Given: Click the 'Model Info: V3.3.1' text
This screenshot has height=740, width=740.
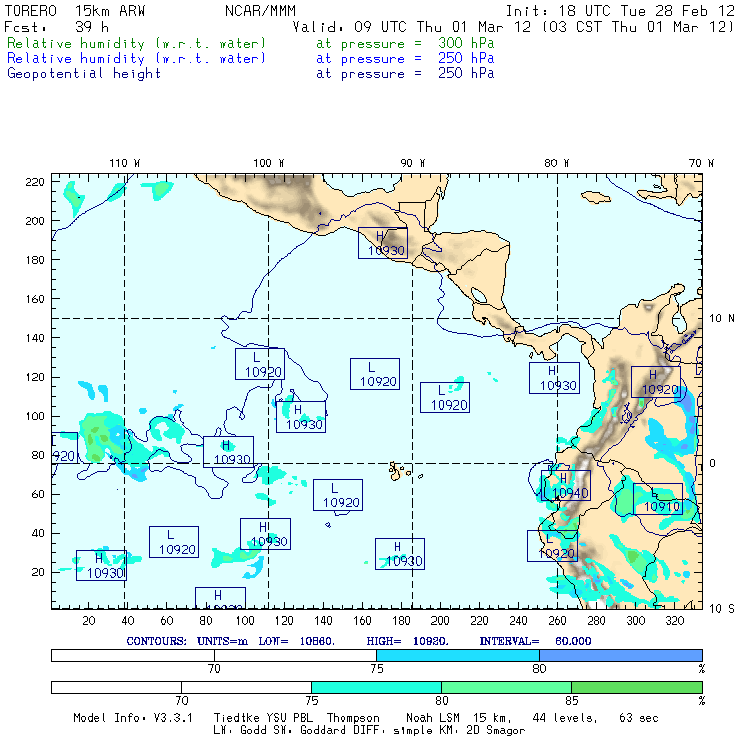Looking at the screenshot, I should pos(133,718).
